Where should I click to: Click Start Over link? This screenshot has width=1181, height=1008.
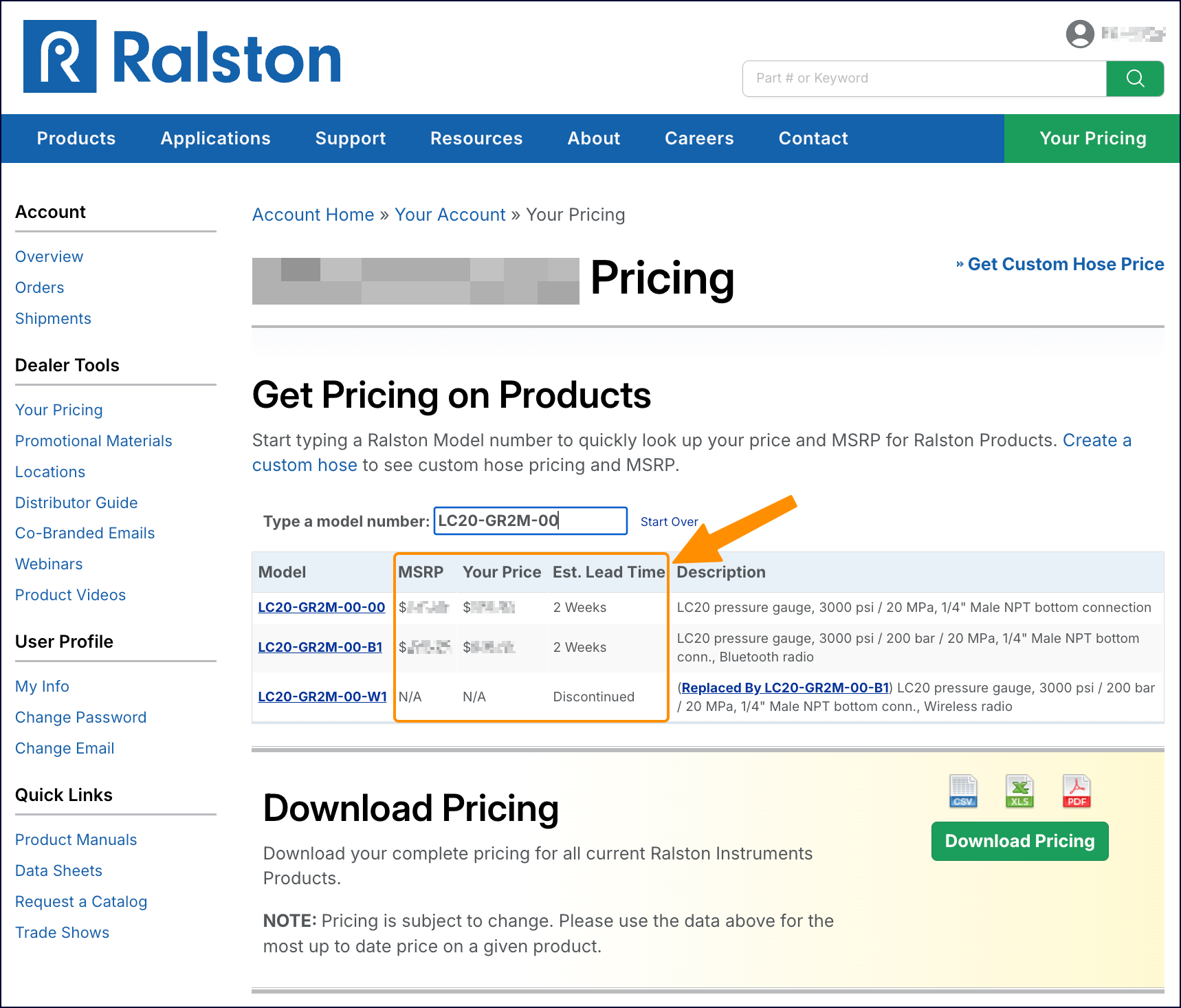[x=669, y=522]
